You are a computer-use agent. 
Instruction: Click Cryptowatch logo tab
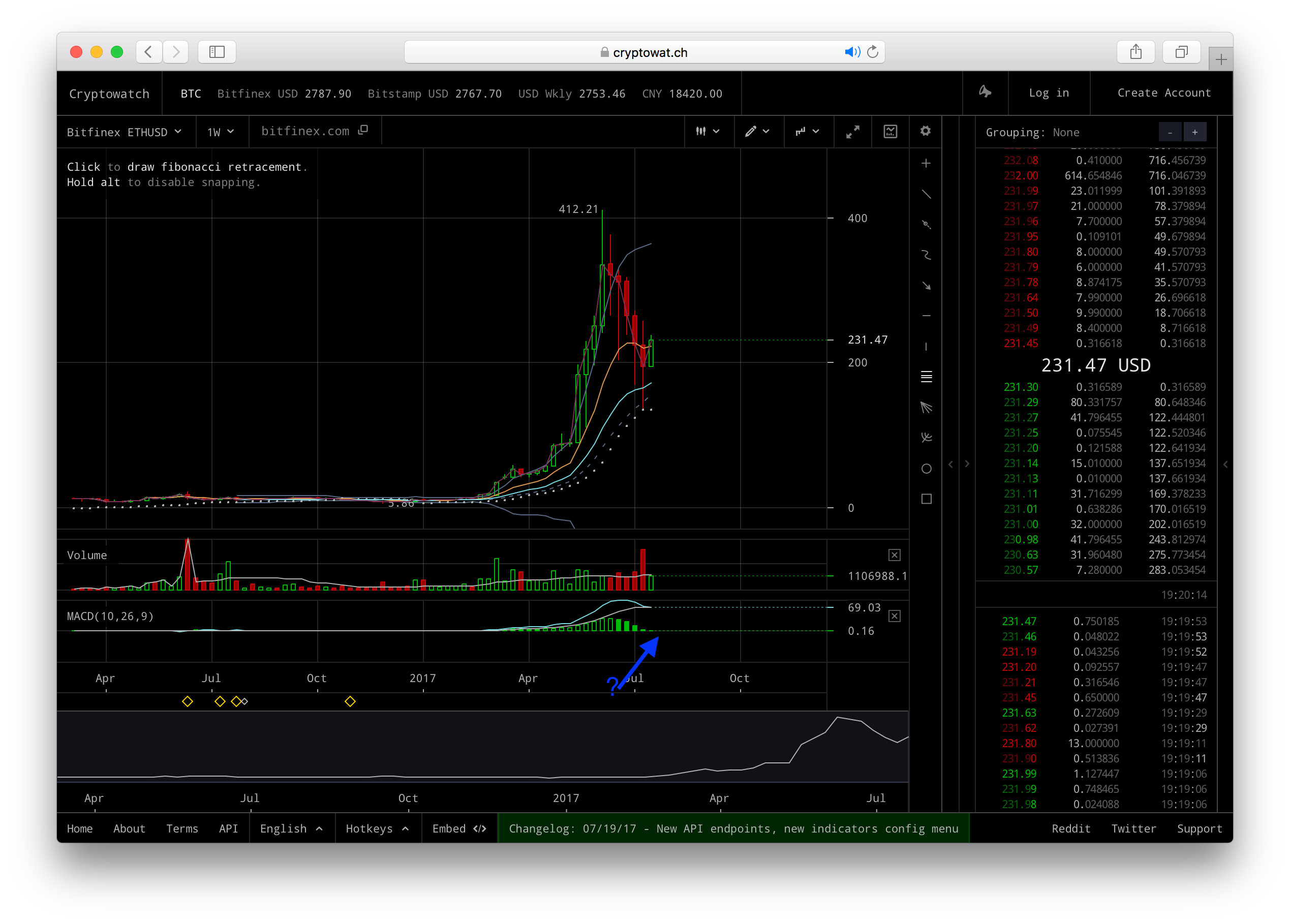tap(109, 94)
